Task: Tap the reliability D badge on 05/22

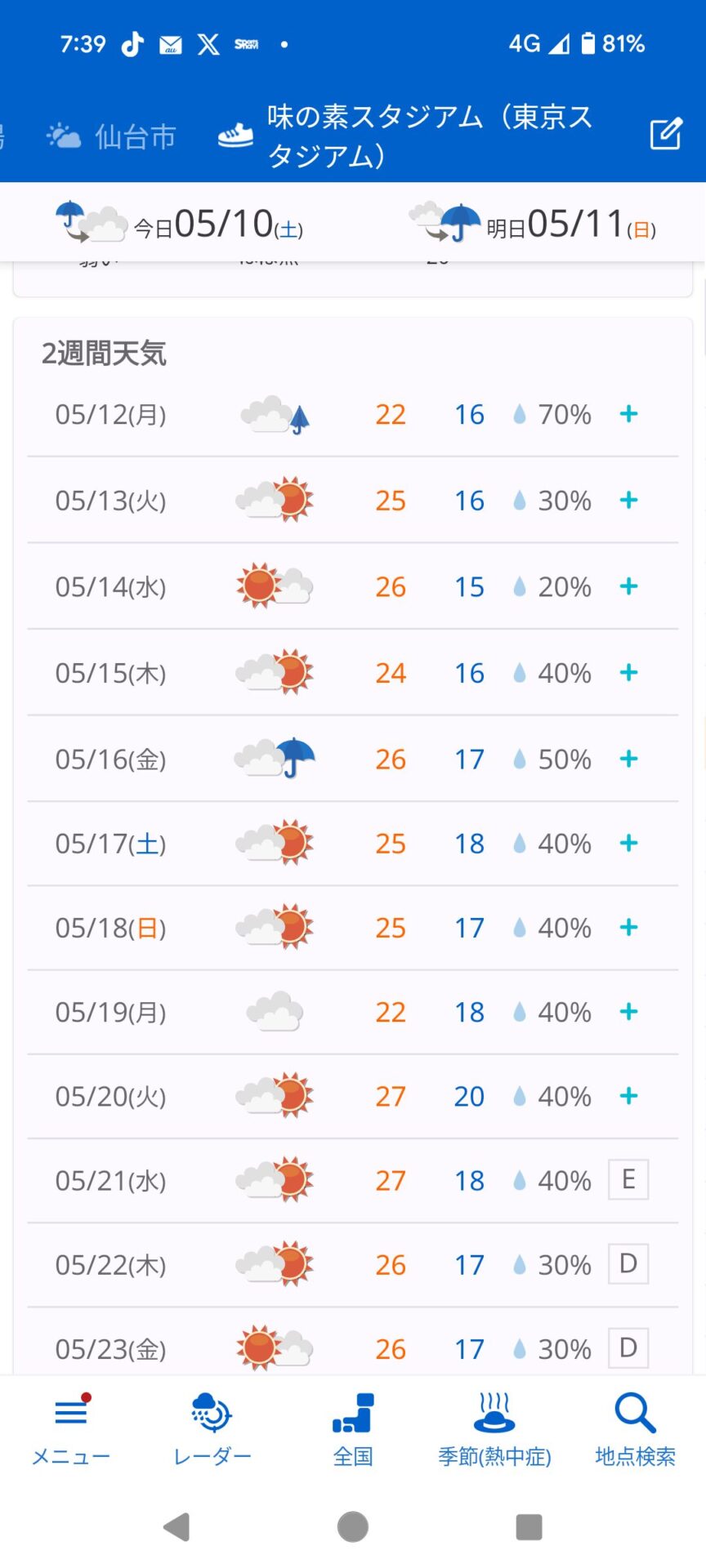Action: tap(628, 1264)
